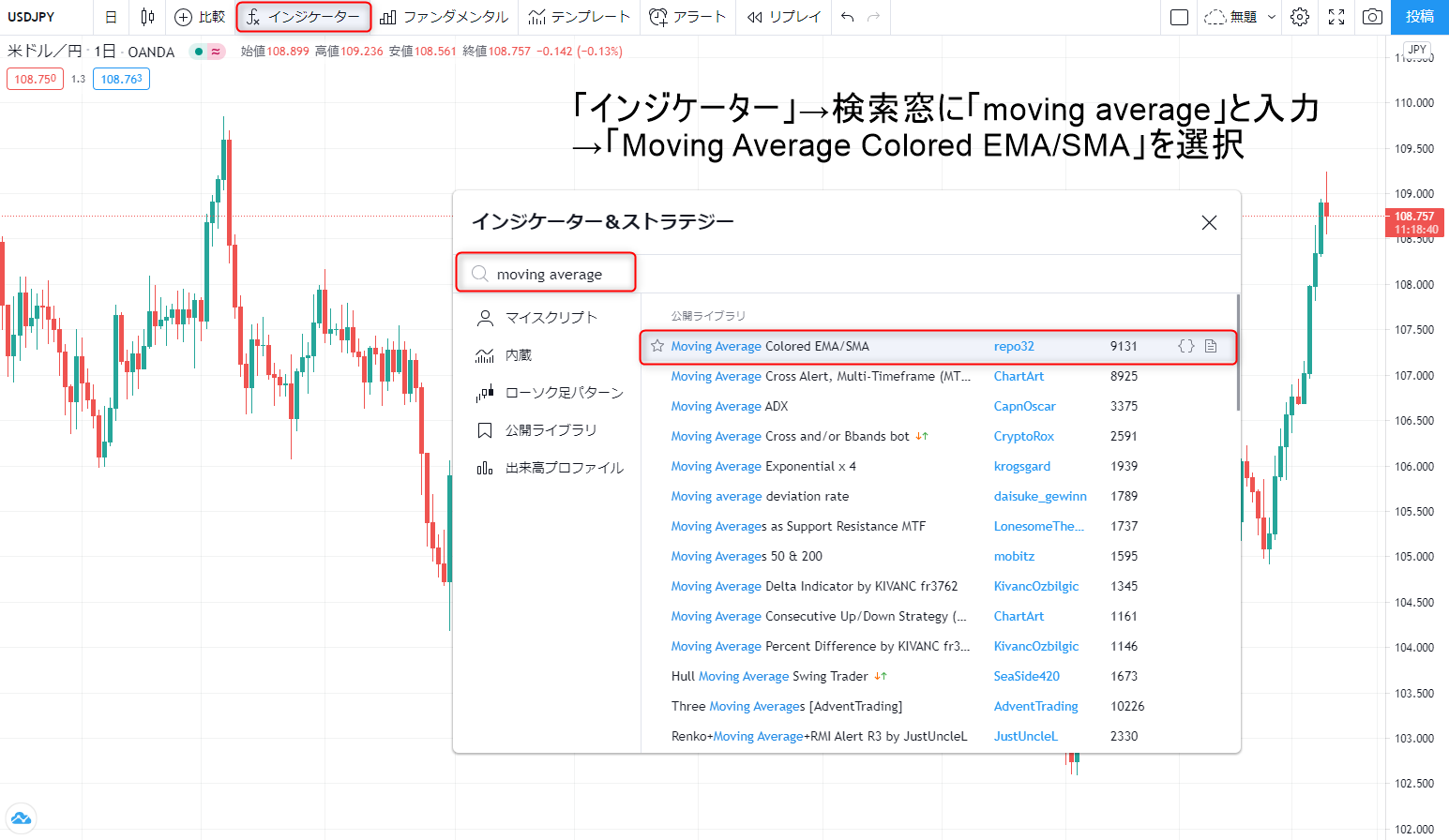Click the red sell price 108.750
1449x840 pixels.
pyautogui.click(x=36, y=79)
